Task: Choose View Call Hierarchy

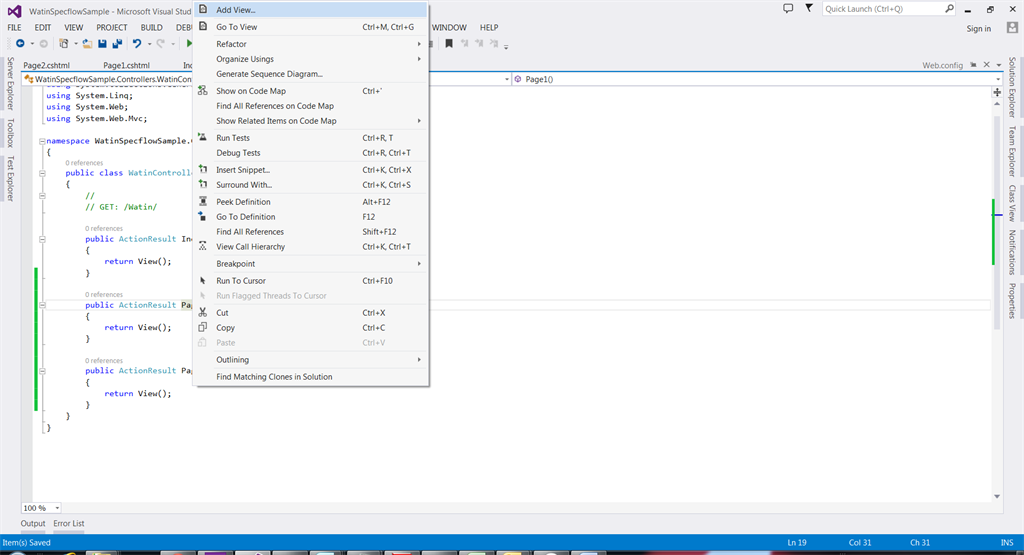Action: 311,247
